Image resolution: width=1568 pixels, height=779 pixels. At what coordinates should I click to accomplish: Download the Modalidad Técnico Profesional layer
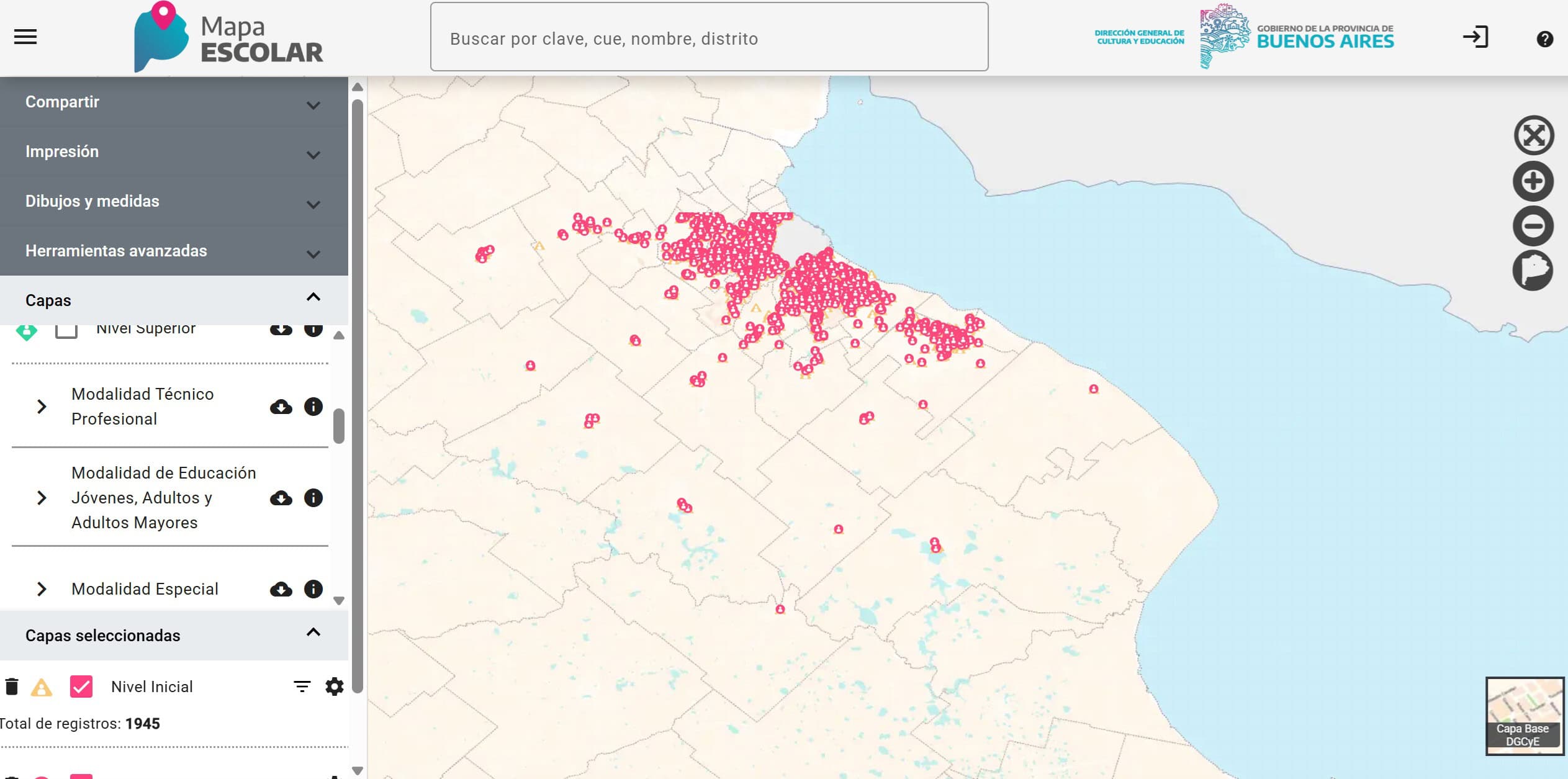tap(281, 407)
